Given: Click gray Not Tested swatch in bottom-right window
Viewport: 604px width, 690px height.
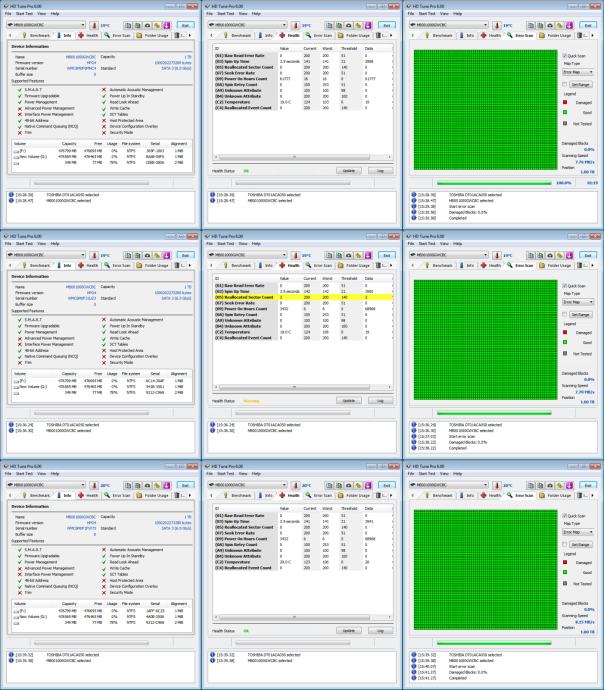Looking at the screenshot, I should [565, 583].
